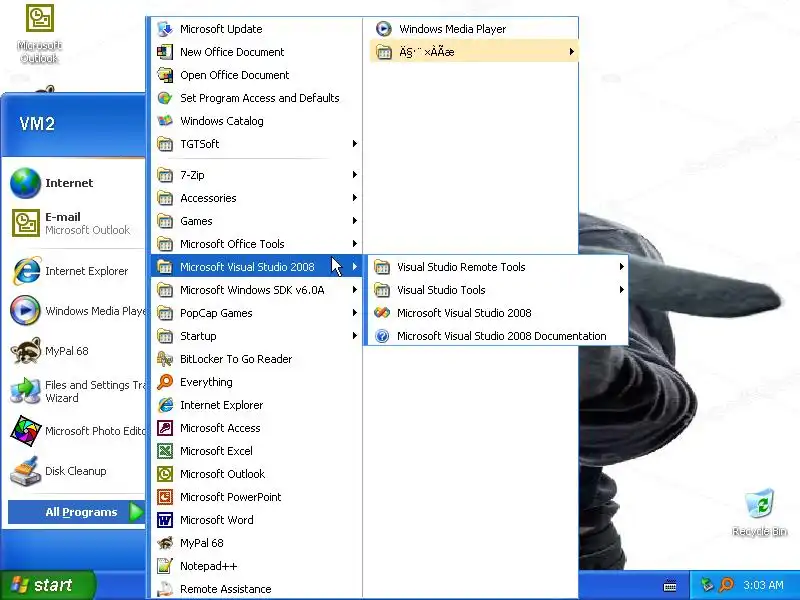Screen dimensions: 800x600
Task: Expand the PopCap Games submenu arrow
Action: (355, 313)
